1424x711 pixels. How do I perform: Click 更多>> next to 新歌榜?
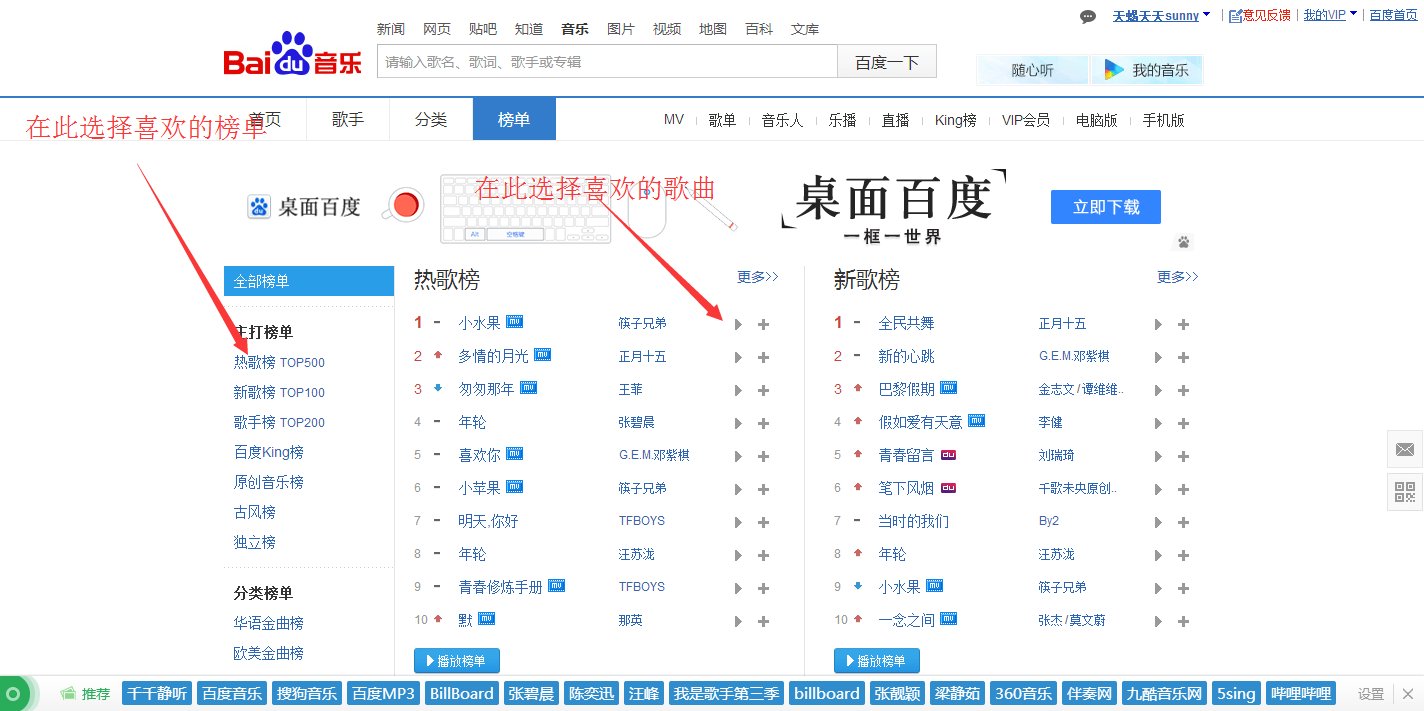coord(1176,277)
